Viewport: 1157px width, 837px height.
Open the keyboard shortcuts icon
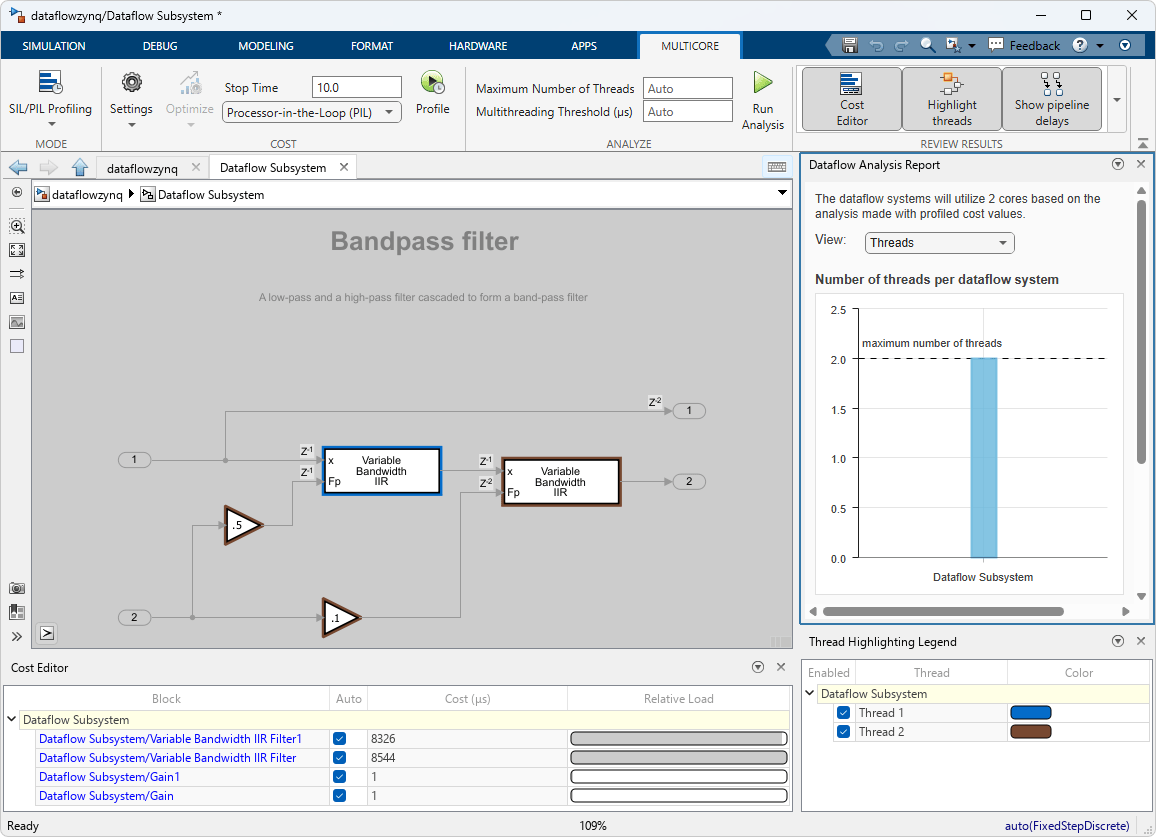pos(776,167)
